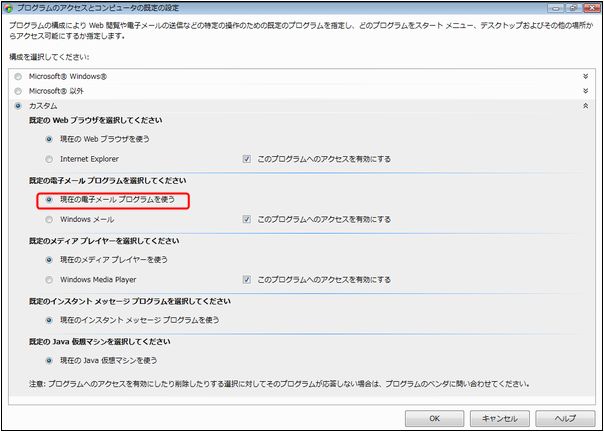Click the OK button

click(x=435, y=419)
